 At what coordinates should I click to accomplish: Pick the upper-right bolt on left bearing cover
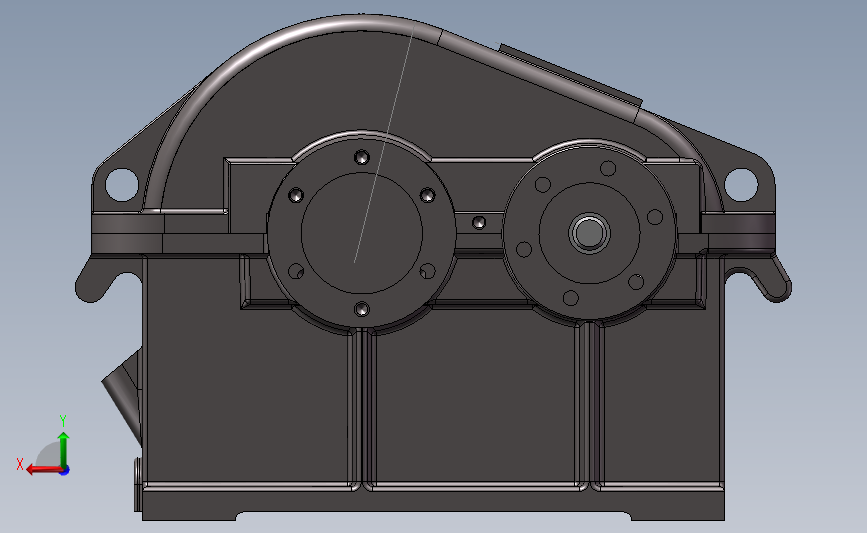click(x=427, y=195)
